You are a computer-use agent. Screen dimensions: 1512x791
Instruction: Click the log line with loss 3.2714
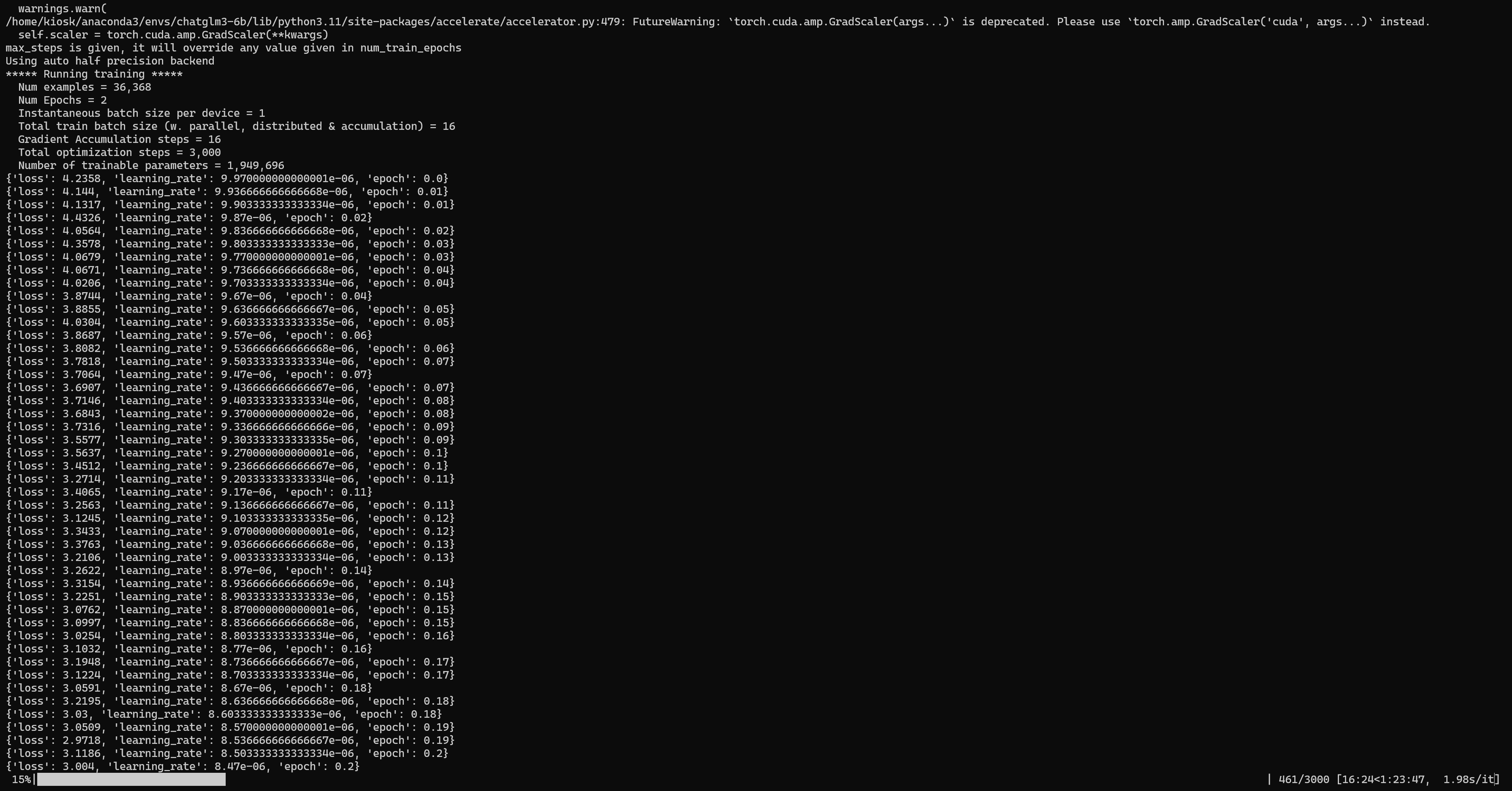(230, 479)
